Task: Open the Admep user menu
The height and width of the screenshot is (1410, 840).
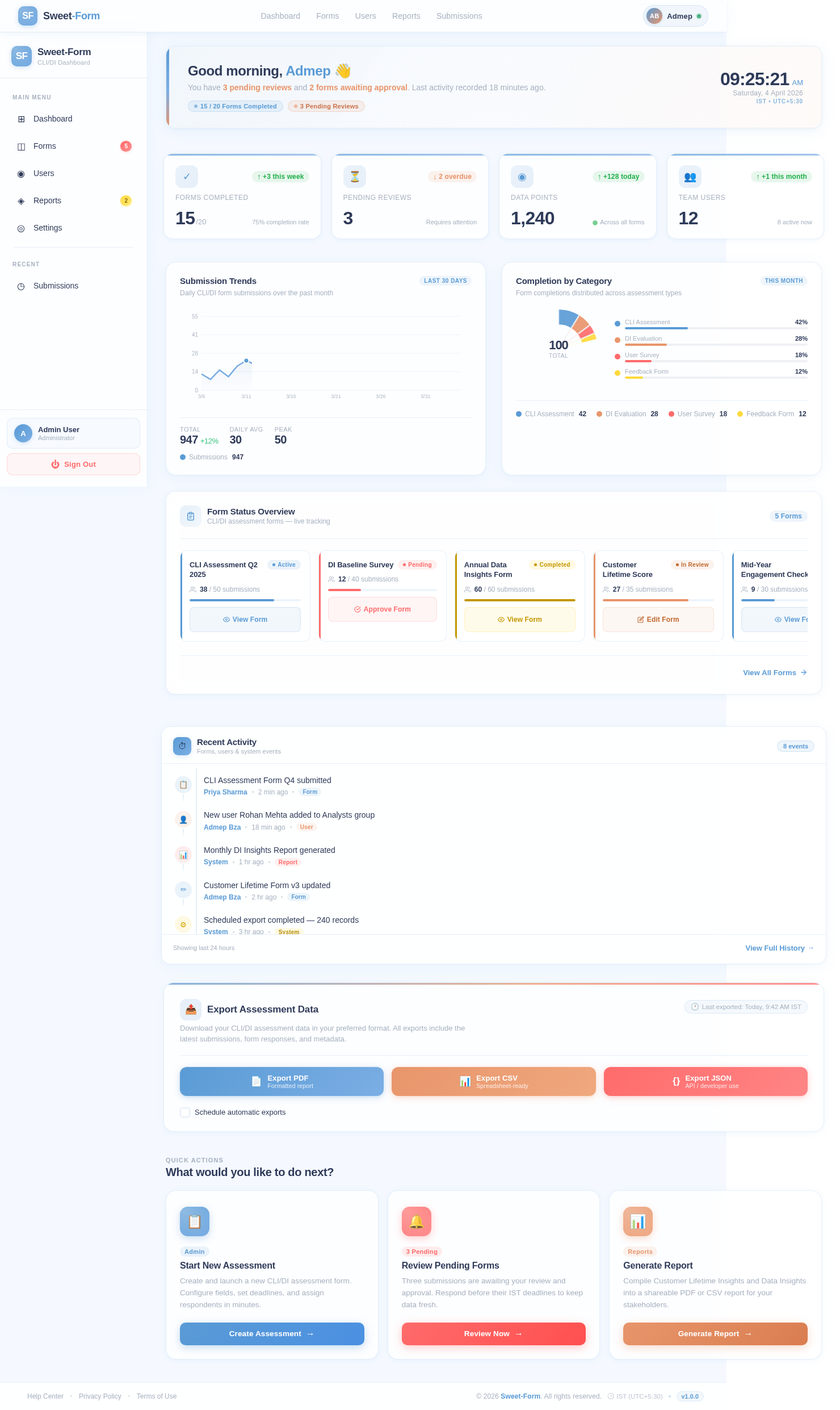Action: [x=675, y=16]
